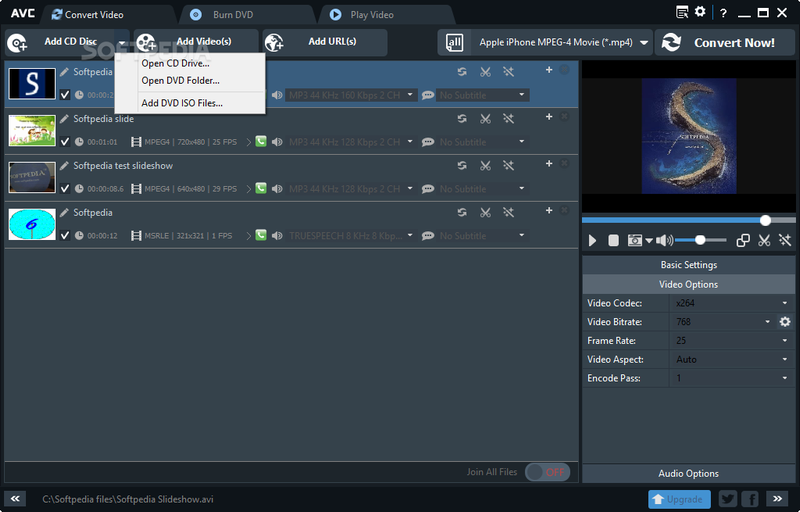Viewport: 800px width, 512px height.
Task: Uncheck the Softpedia test slideshow checkbox
Action: coord(65,189)
